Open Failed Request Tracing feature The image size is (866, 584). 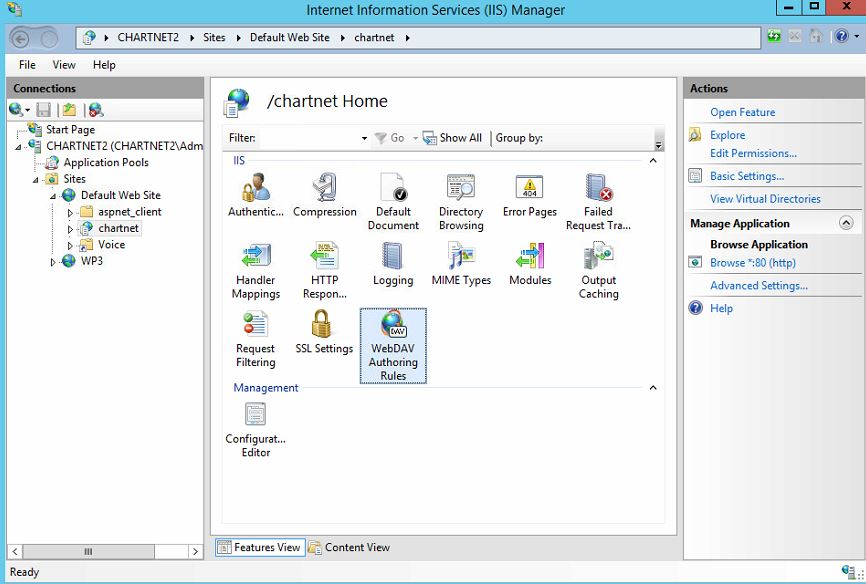tap(598, 202)
